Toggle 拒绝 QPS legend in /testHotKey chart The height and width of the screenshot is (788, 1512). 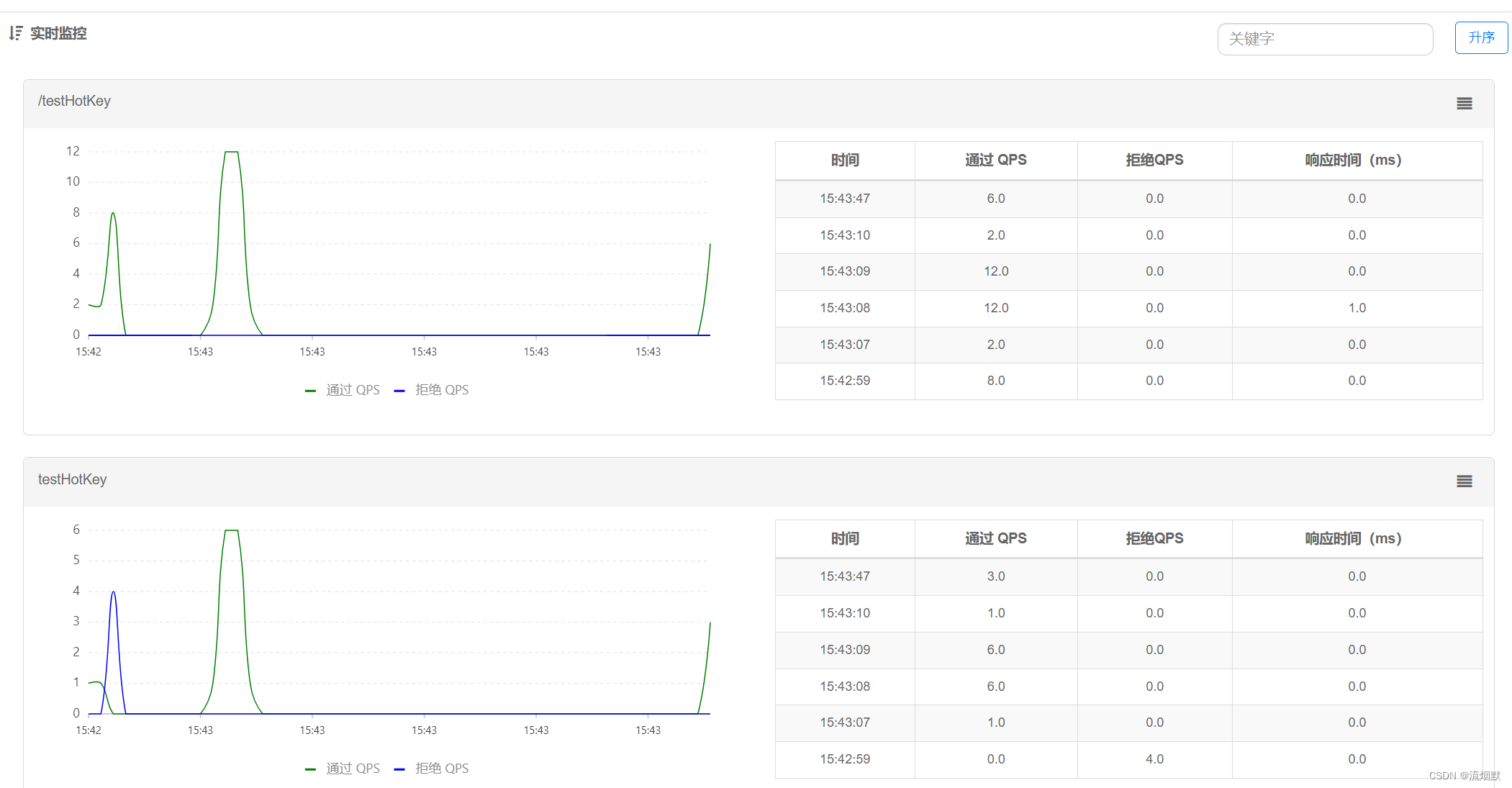coord(432,390)
